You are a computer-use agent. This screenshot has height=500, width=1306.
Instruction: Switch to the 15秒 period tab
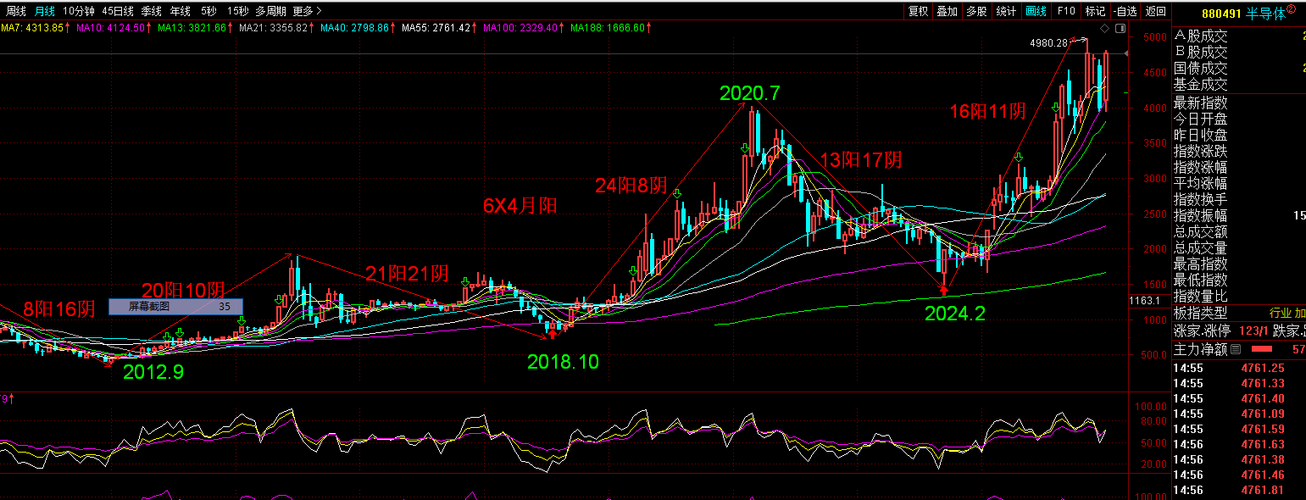pyautogui.click(x=238, y=11)
